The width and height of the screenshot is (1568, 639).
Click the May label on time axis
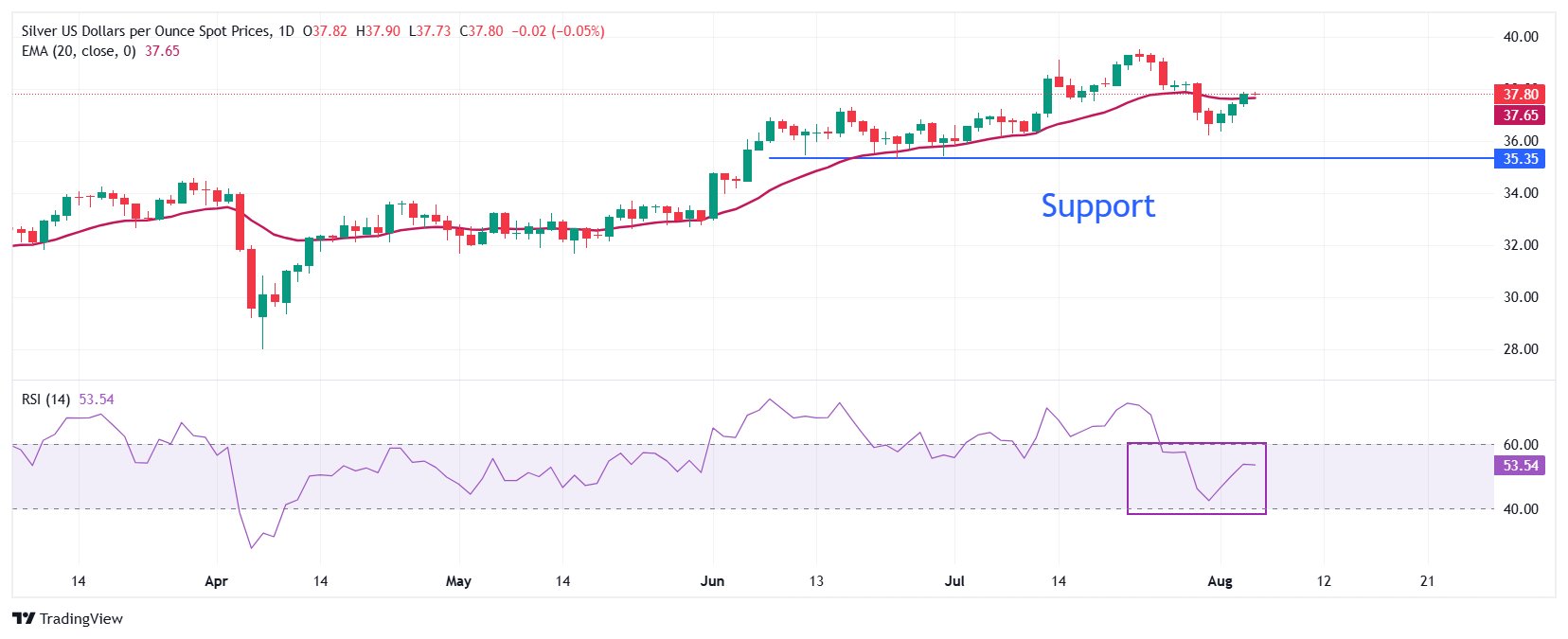[458, 581]
